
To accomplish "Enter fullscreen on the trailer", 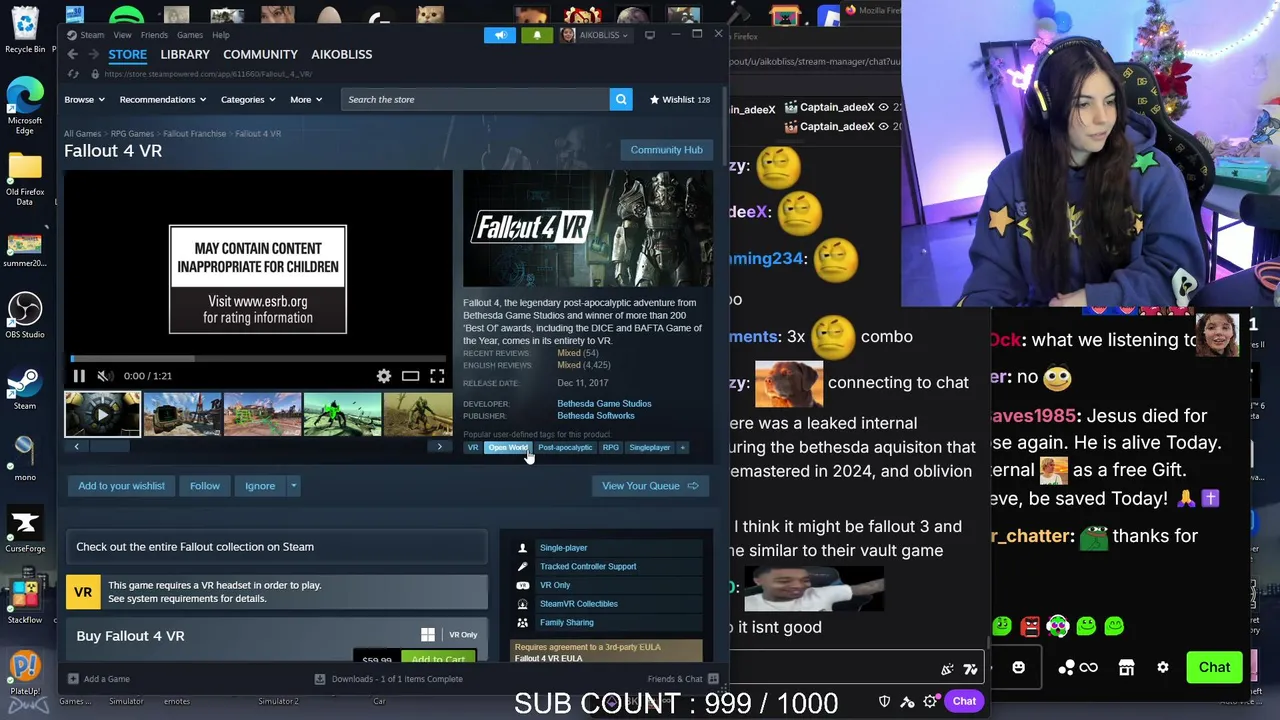I will pos(437,376).
